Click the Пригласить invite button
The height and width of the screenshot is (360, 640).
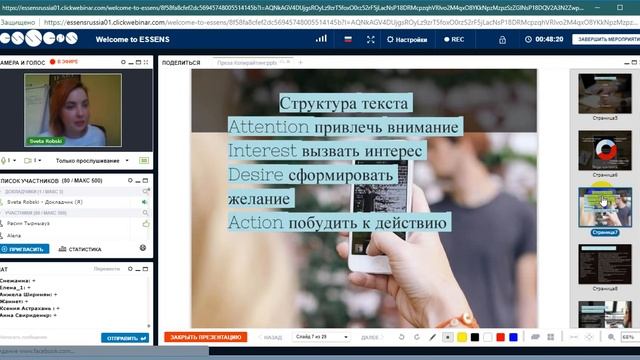point(25,249)
